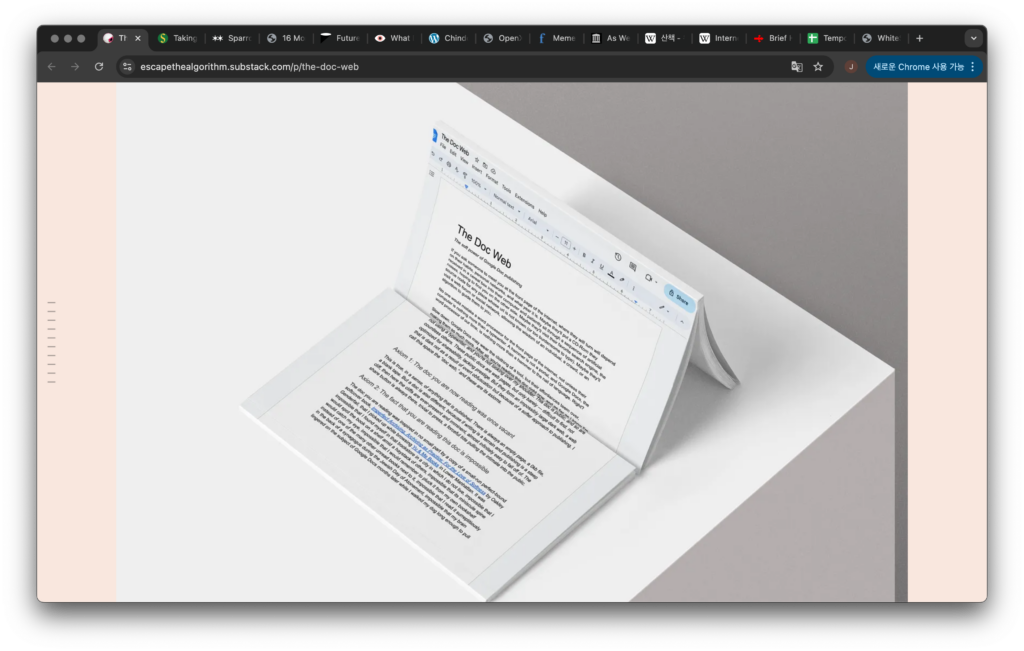Switch to the "White" tab
The width and height of the screenshot is (1024, 651).
tap(881, 38)
